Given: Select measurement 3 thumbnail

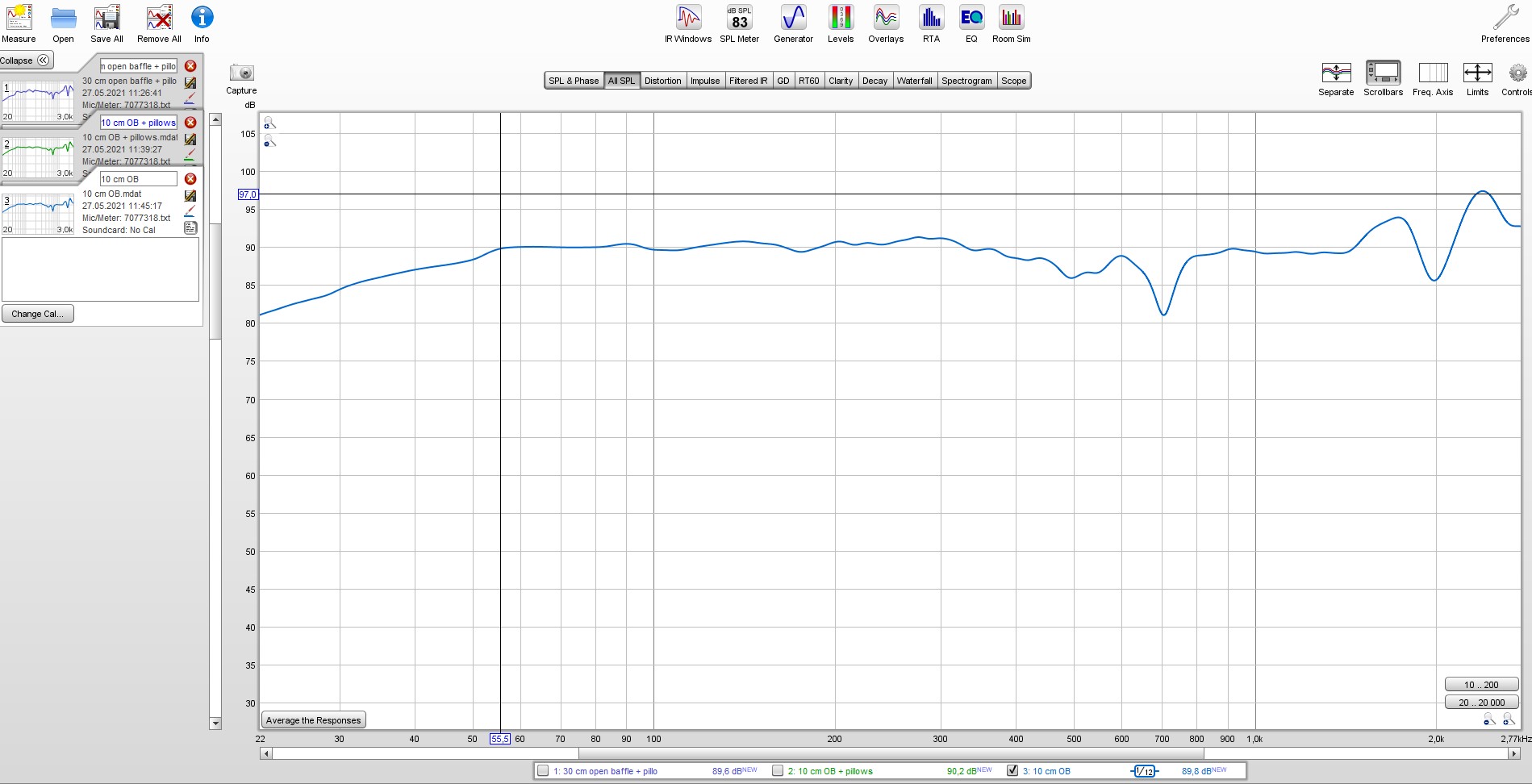Looking at the screenshot, I should [x=38, y=214].
